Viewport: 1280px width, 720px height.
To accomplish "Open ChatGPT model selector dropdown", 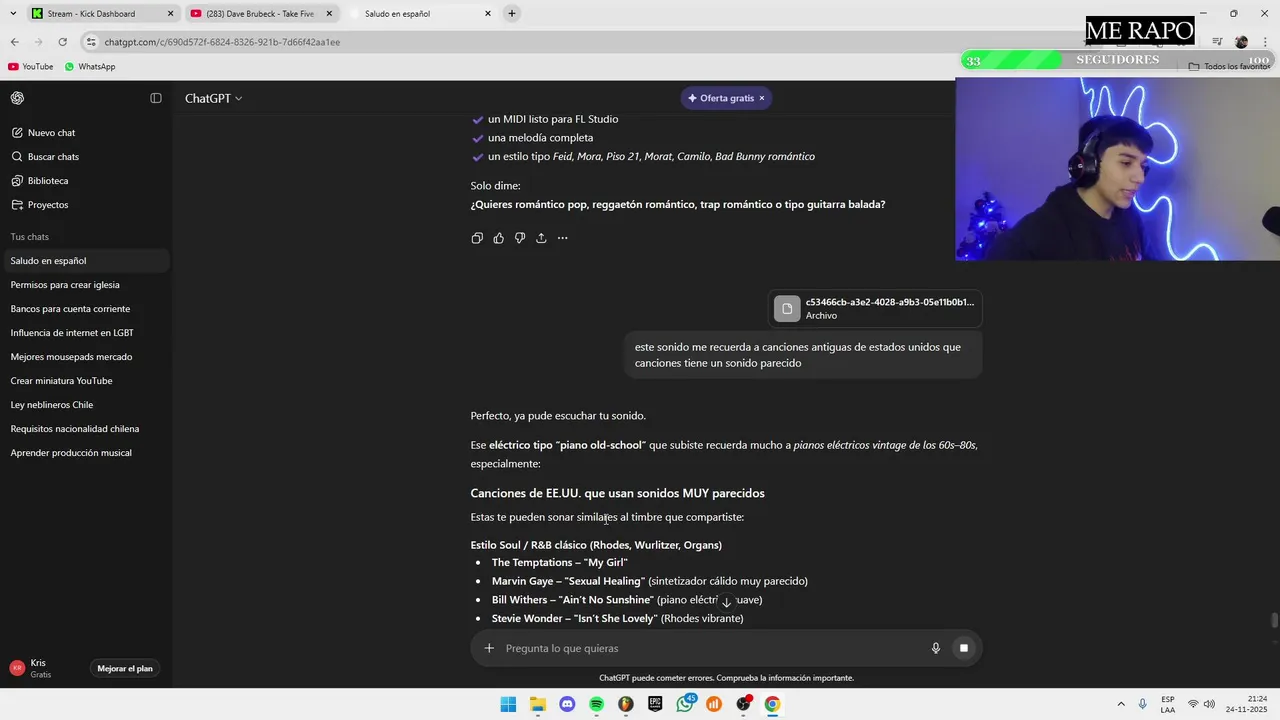I will point(213,98).
